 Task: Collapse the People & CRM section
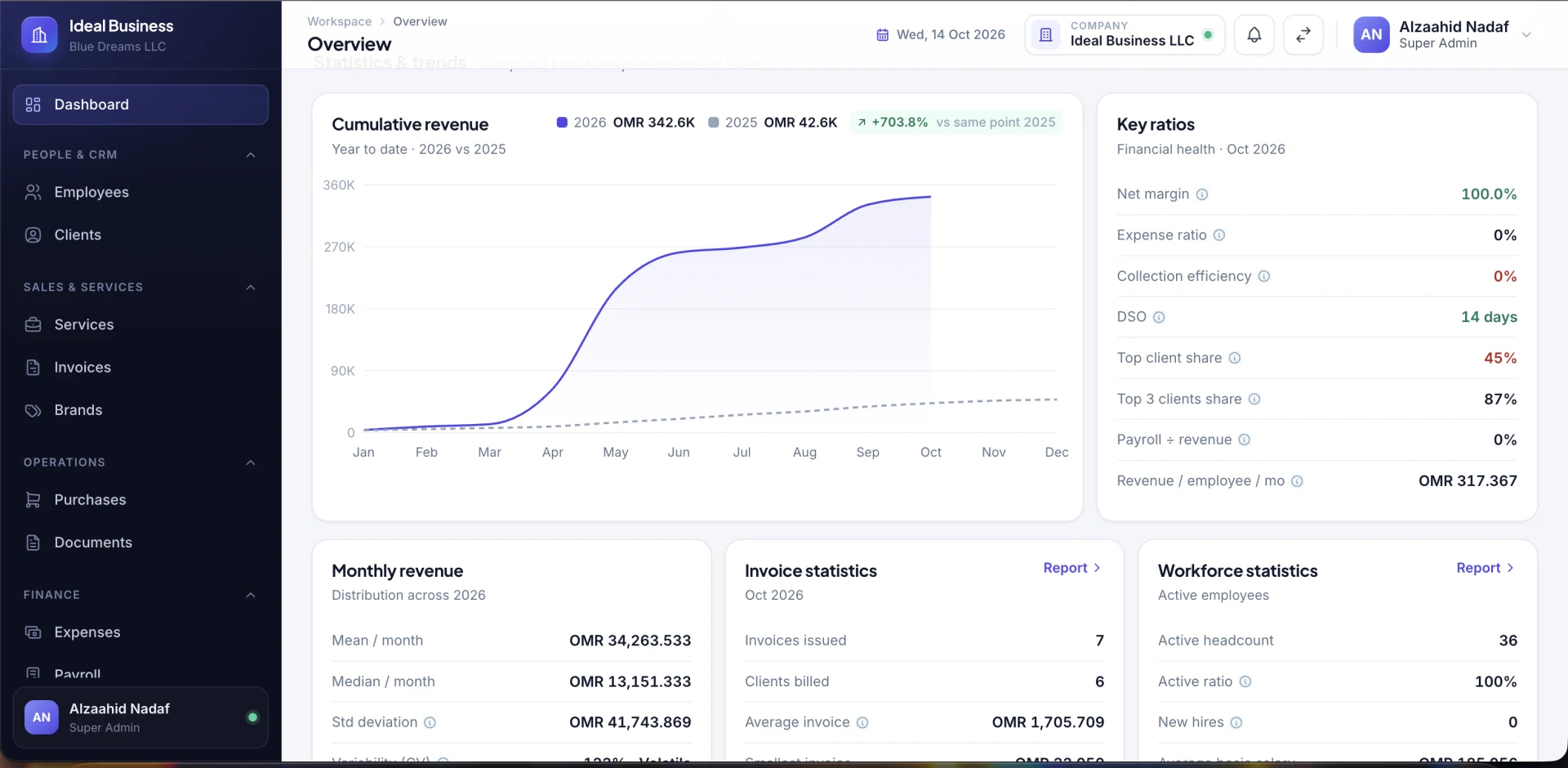251,154
